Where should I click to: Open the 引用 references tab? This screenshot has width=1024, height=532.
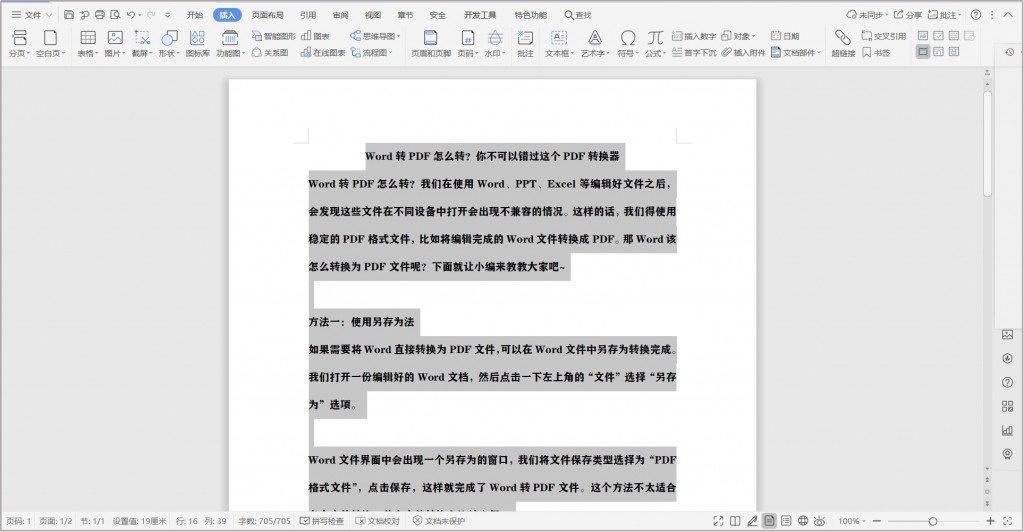(x=308, y=14)
